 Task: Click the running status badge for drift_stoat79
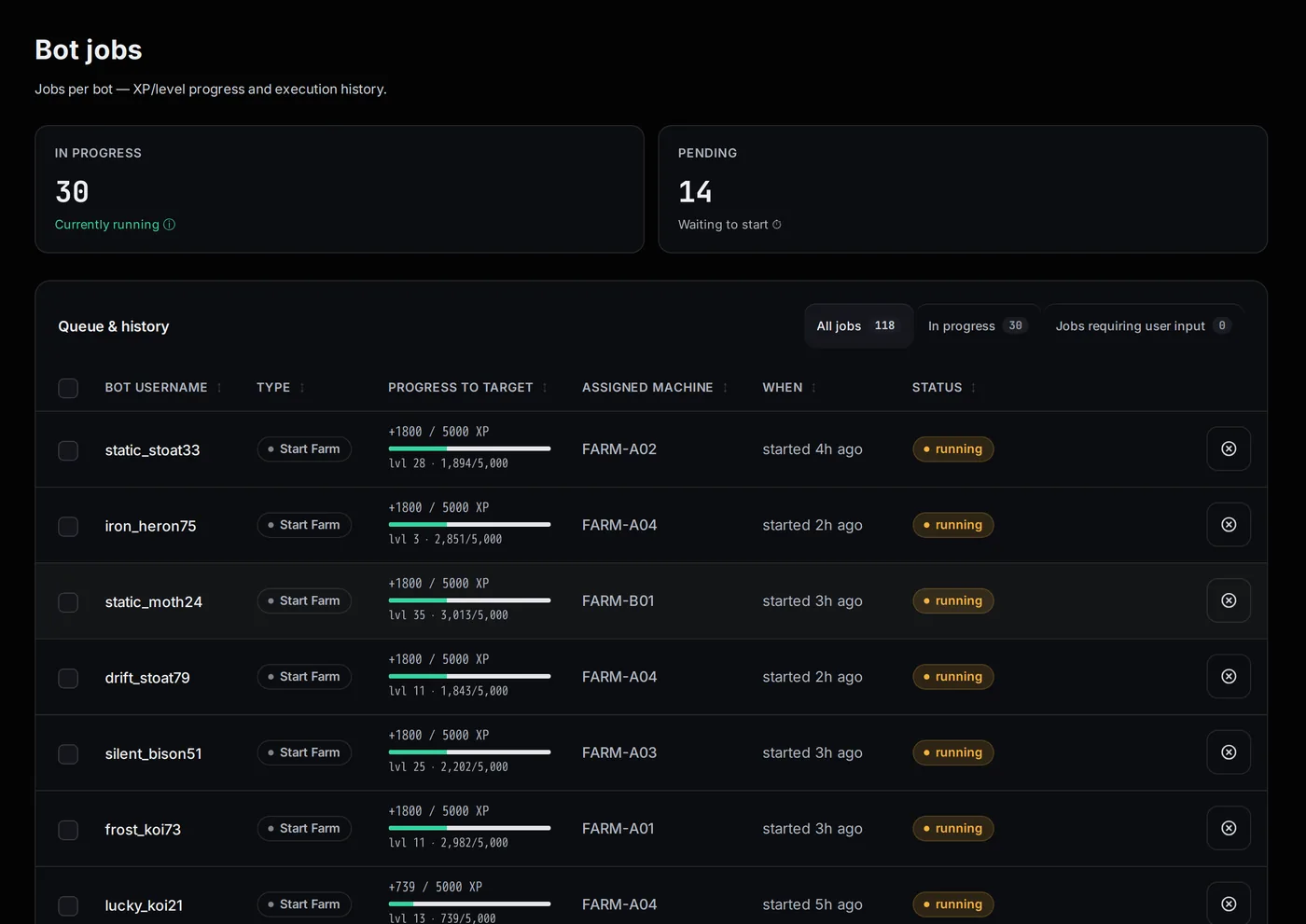pos(953,676)
